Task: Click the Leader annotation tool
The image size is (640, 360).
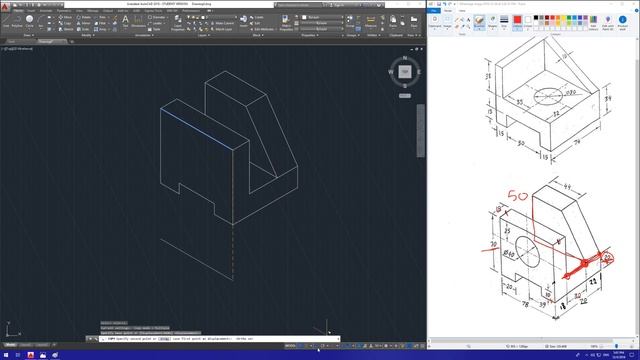Action: pos(156,23)
